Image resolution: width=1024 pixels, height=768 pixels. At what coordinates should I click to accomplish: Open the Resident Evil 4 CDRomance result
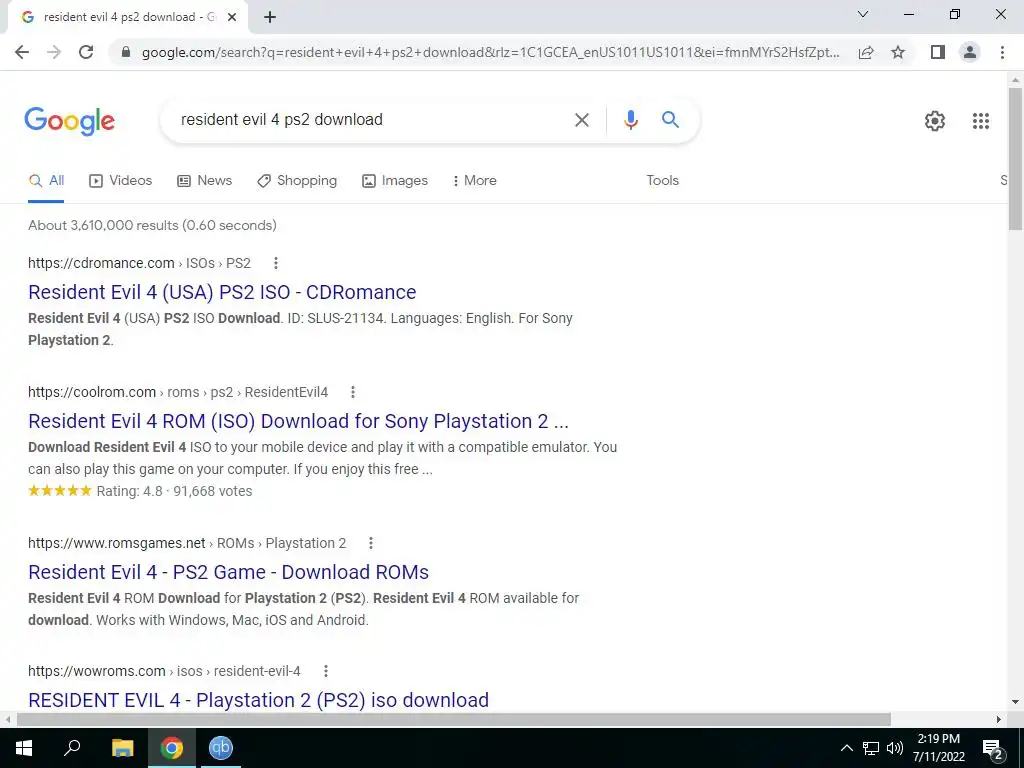(222, 292)
